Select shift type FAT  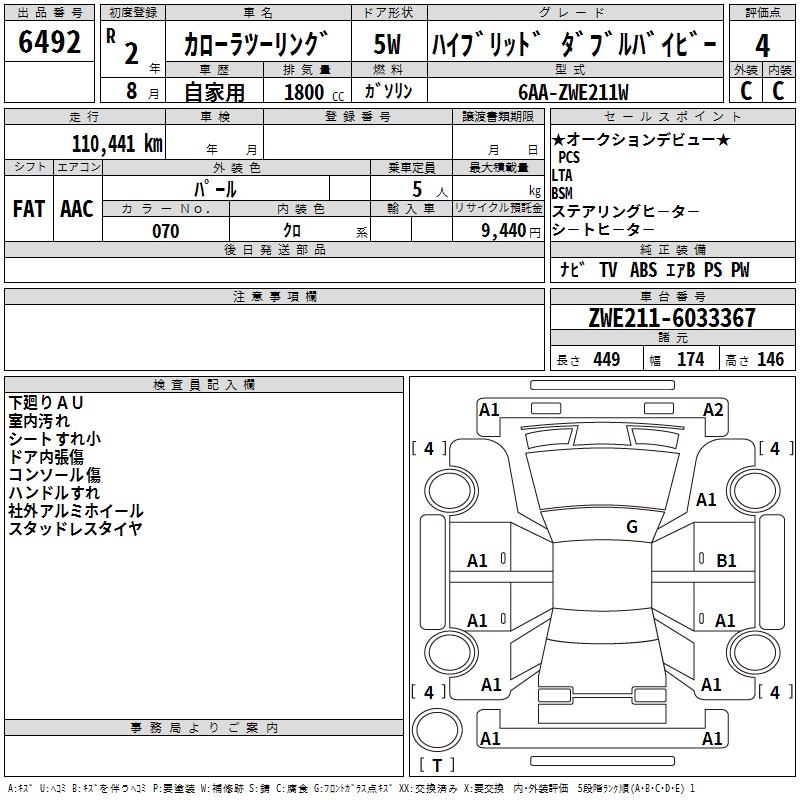coord(29,209)
